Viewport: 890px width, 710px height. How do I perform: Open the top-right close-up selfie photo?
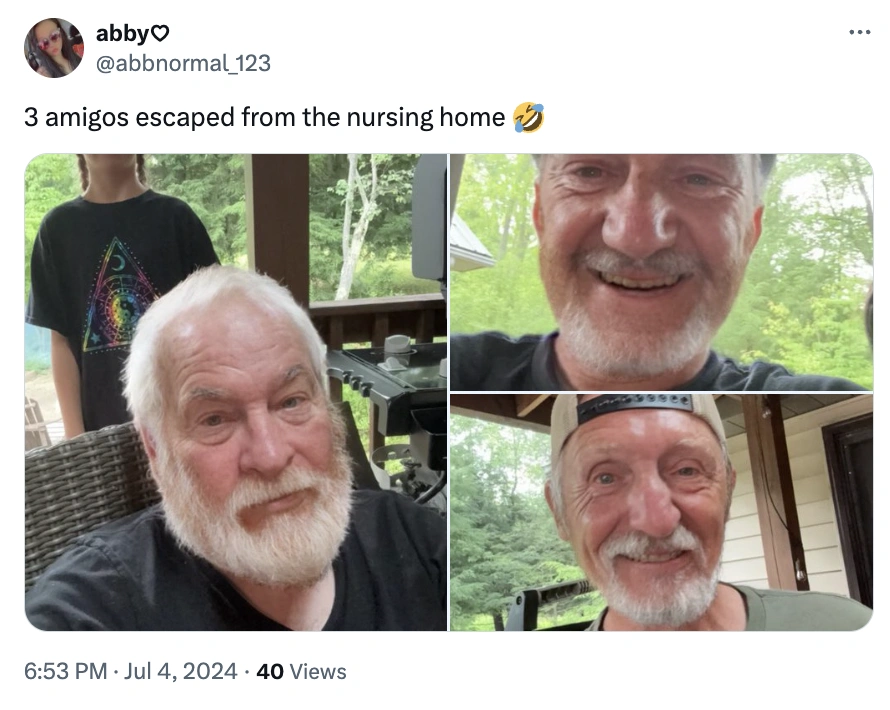[x=660, y=271]
